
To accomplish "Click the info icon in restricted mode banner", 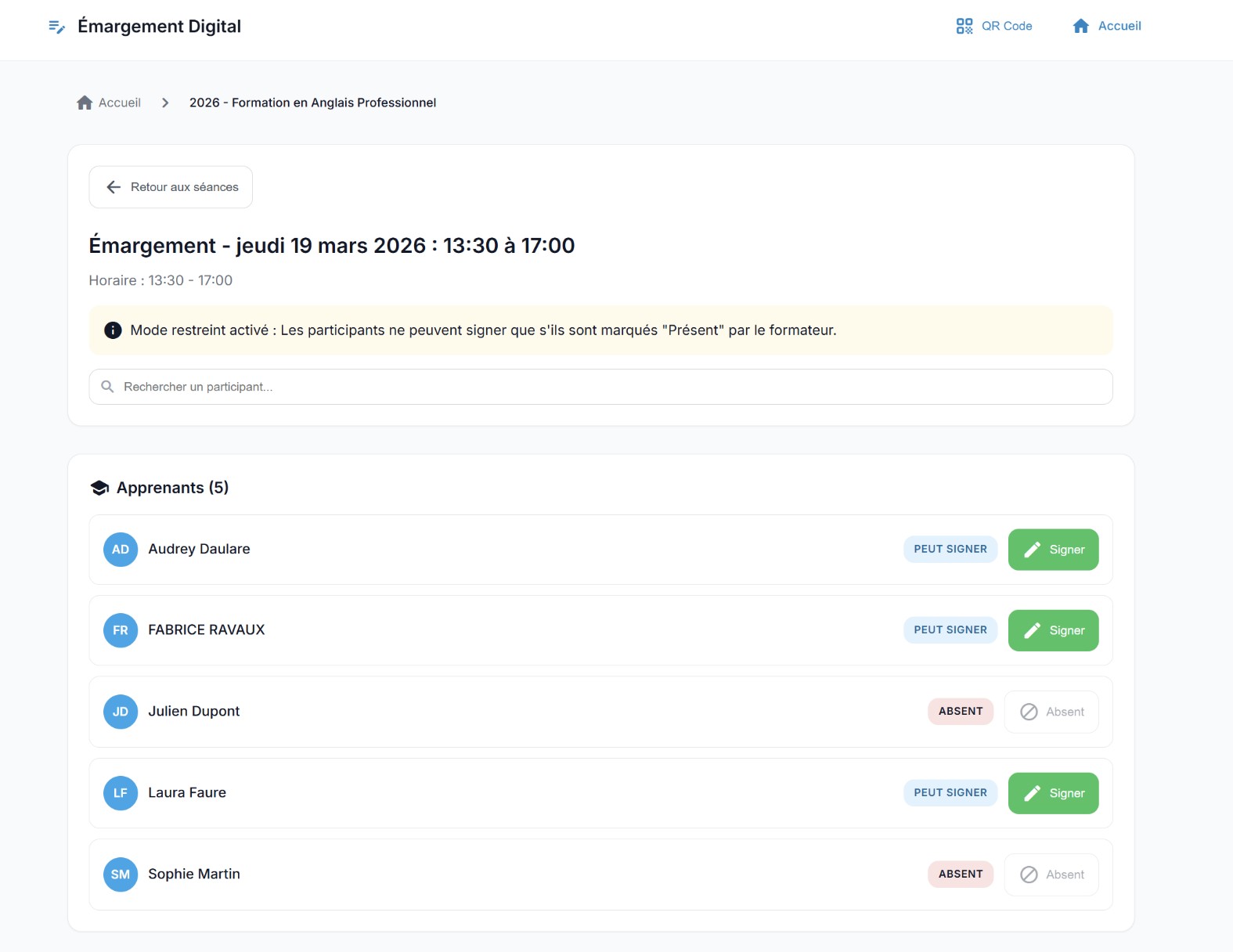I will click(x=113, y=330).
